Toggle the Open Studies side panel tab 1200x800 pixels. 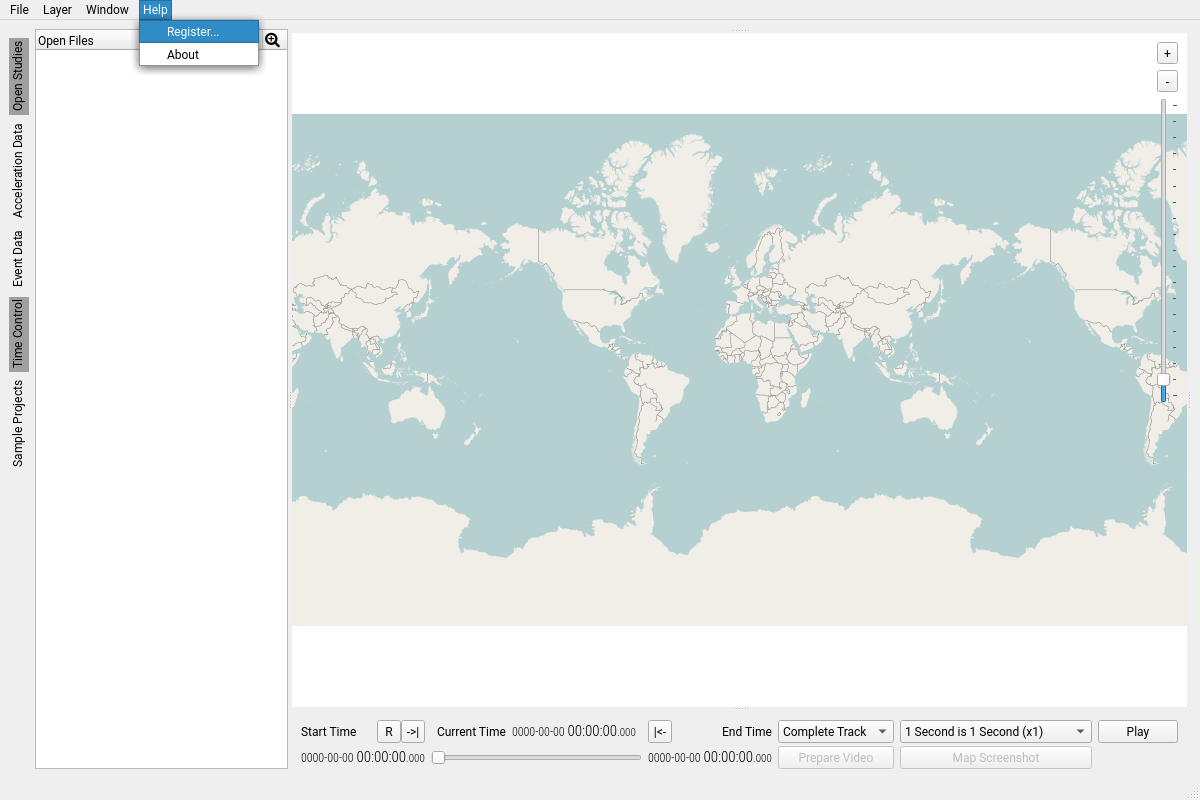coord(19,76)
